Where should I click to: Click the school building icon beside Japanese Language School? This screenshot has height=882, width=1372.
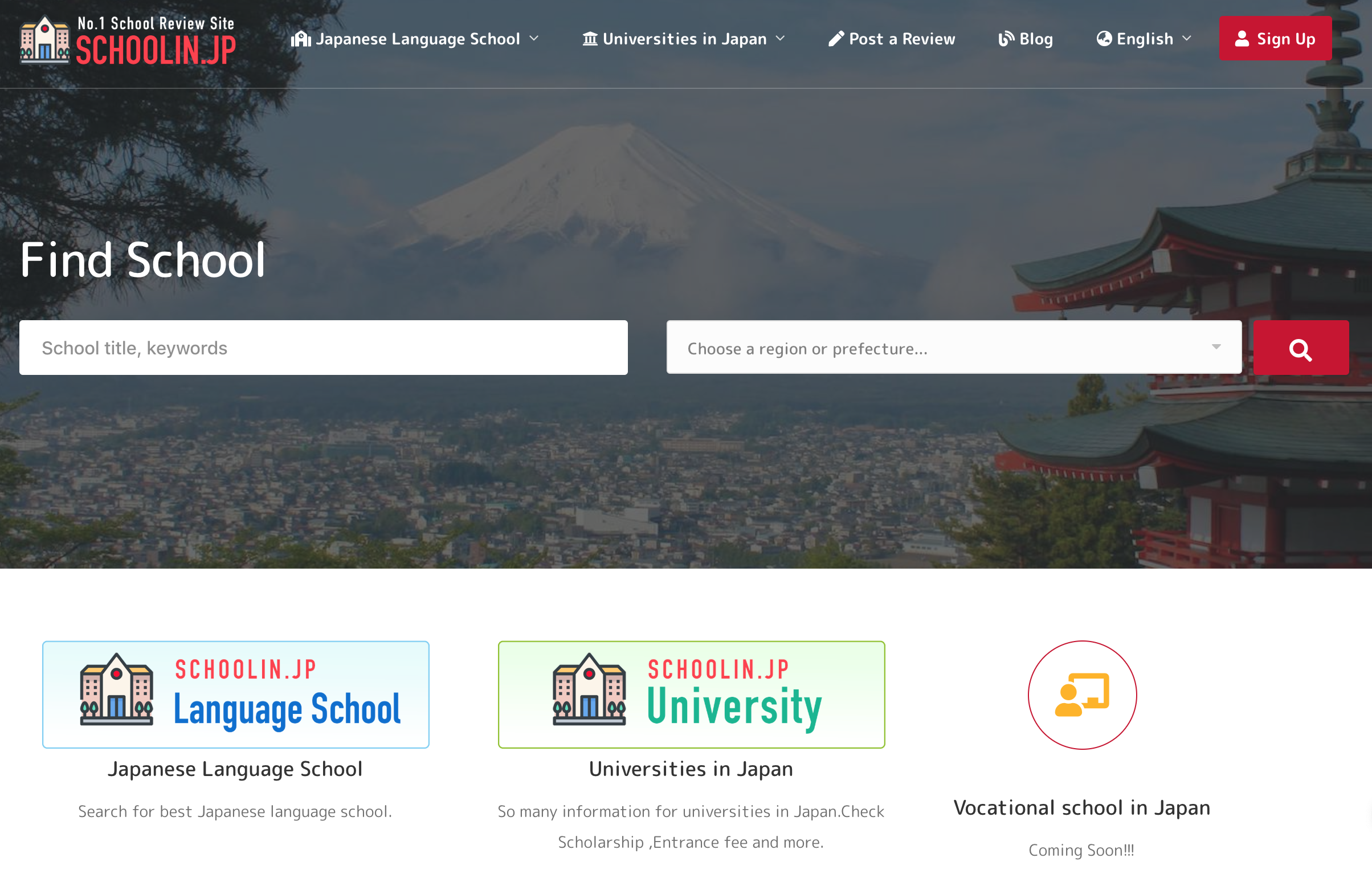click(301, 39)
